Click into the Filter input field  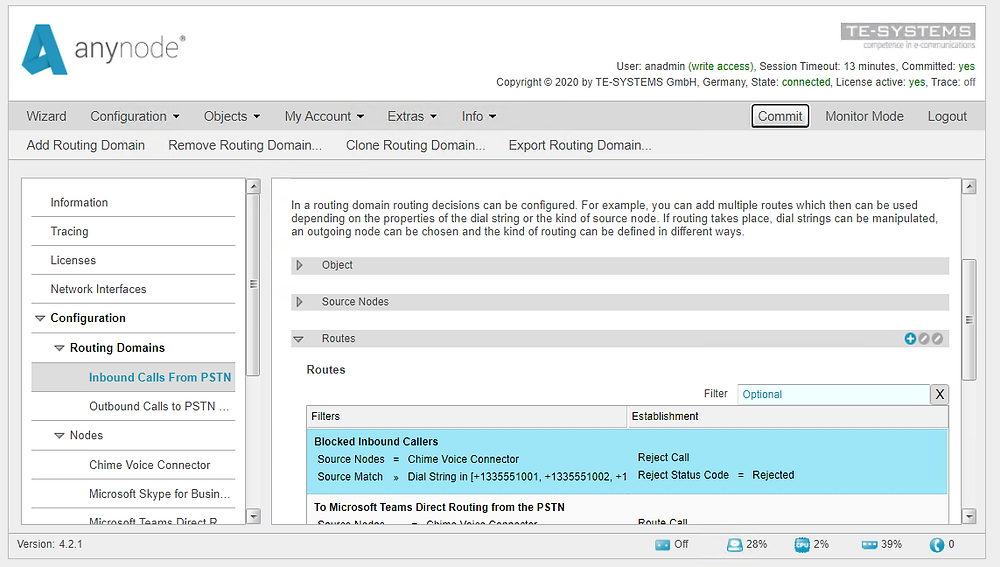pyautogui.click(x=834, y=394)
